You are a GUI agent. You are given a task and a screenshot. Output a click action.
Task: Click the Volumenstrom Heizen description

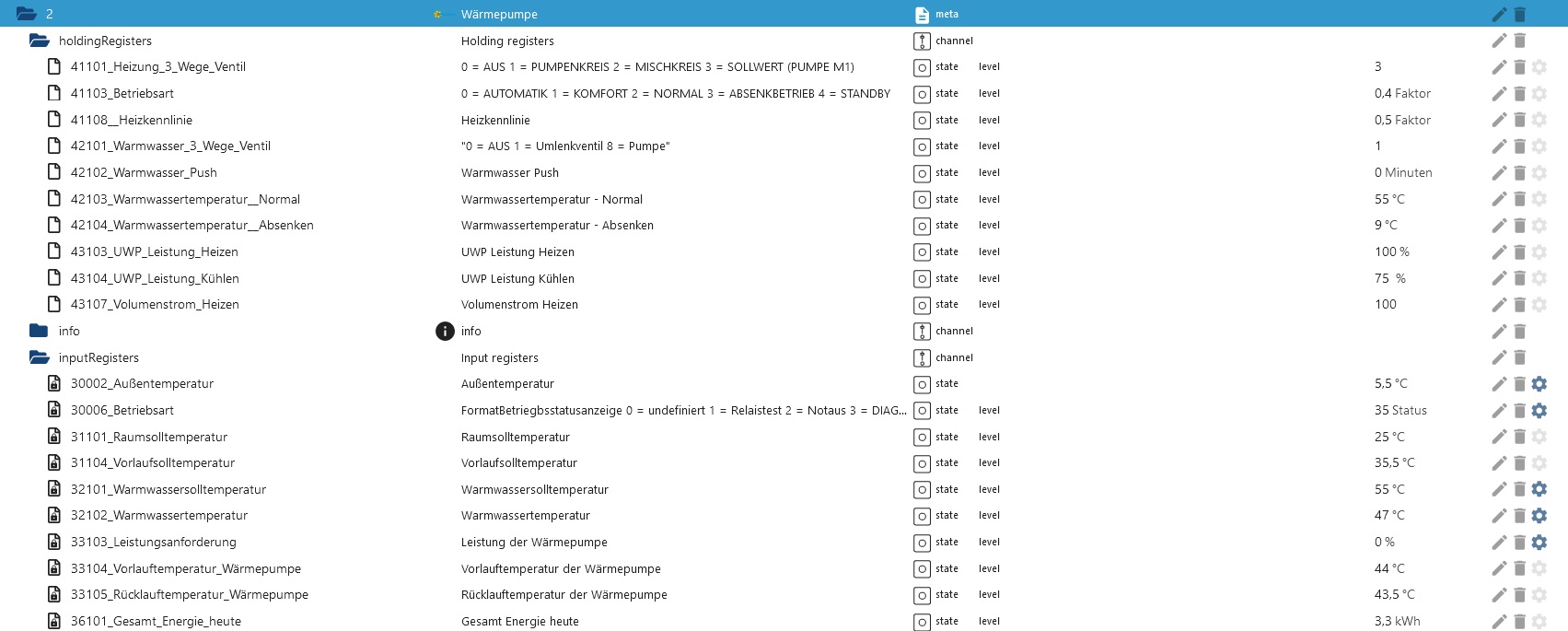pyautogui.click(x=519, y=304)
